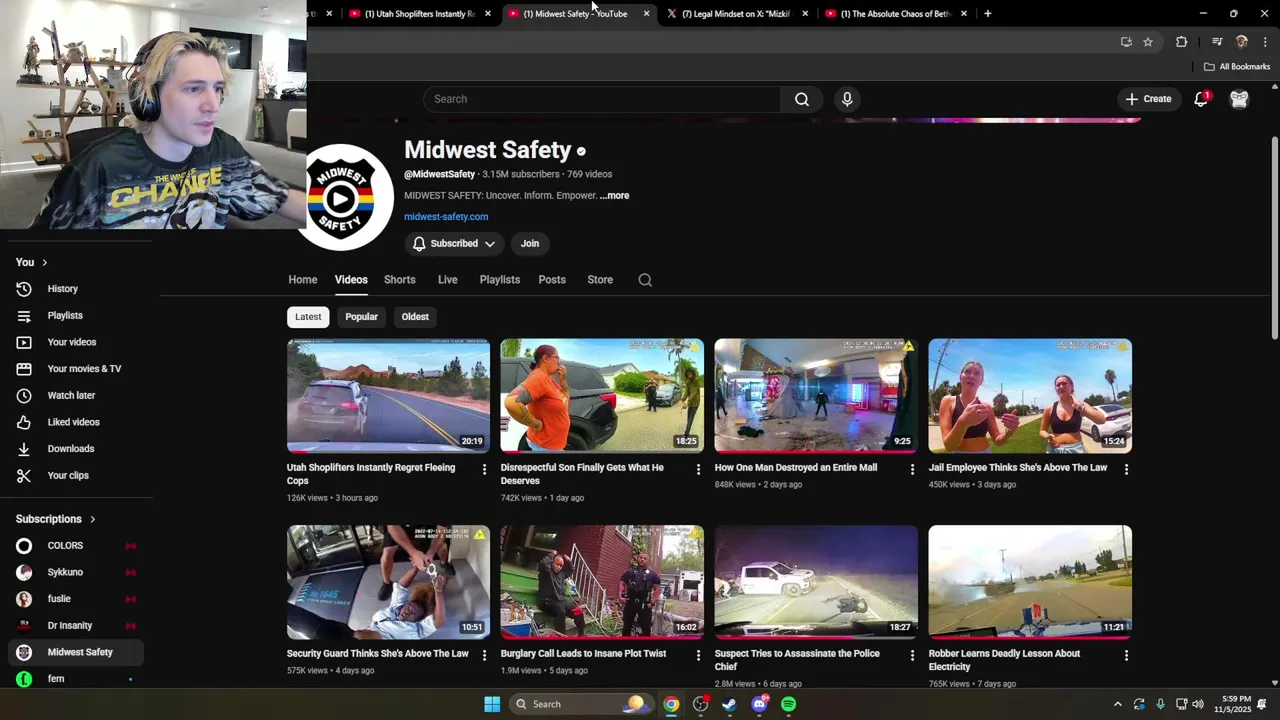Click Windows Start button
This screenshot has height=720, width=1280.
492,704
